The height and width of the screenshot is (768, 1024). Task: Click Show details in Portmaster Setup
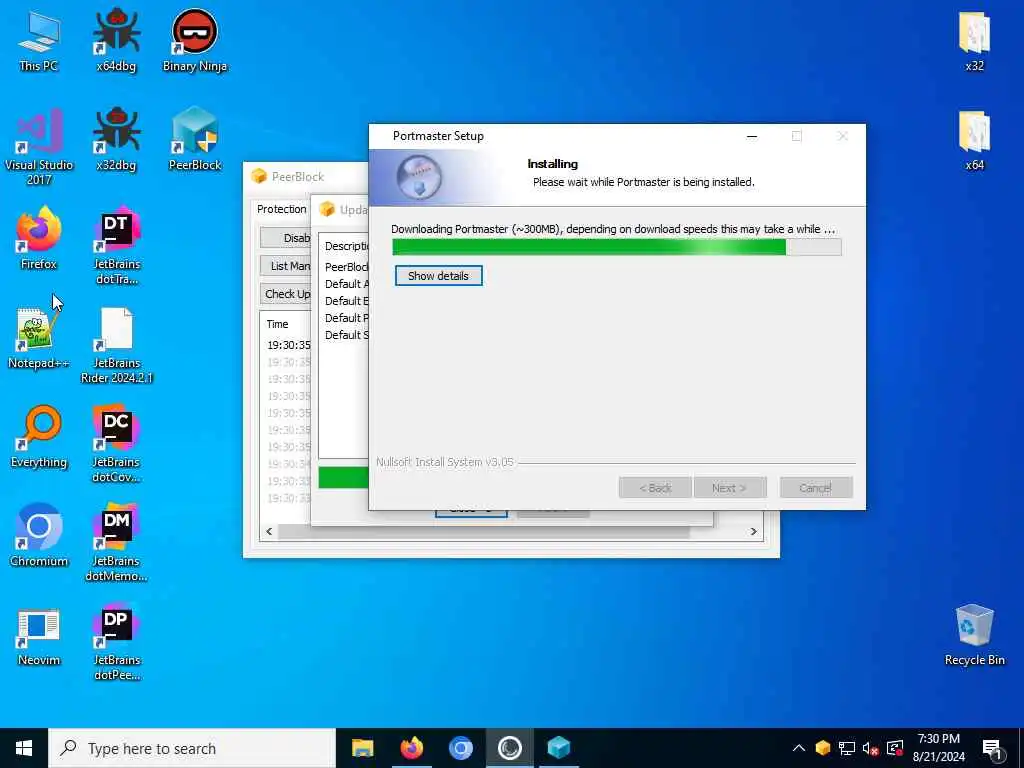(438, 276)
